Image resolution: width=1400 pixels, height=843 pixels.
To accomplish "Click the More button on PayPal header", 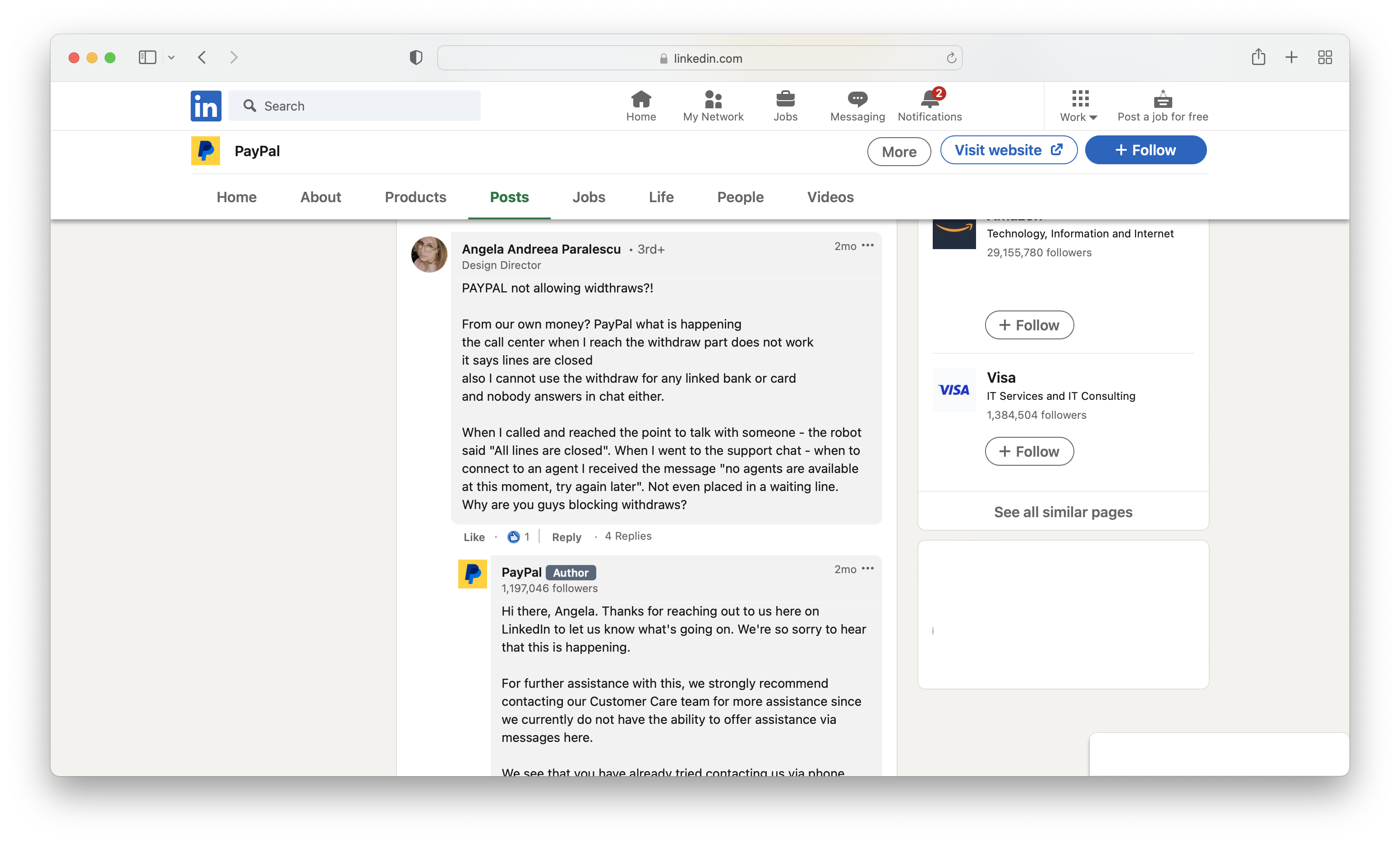I will pyautogui.click(x=899, y=152).
